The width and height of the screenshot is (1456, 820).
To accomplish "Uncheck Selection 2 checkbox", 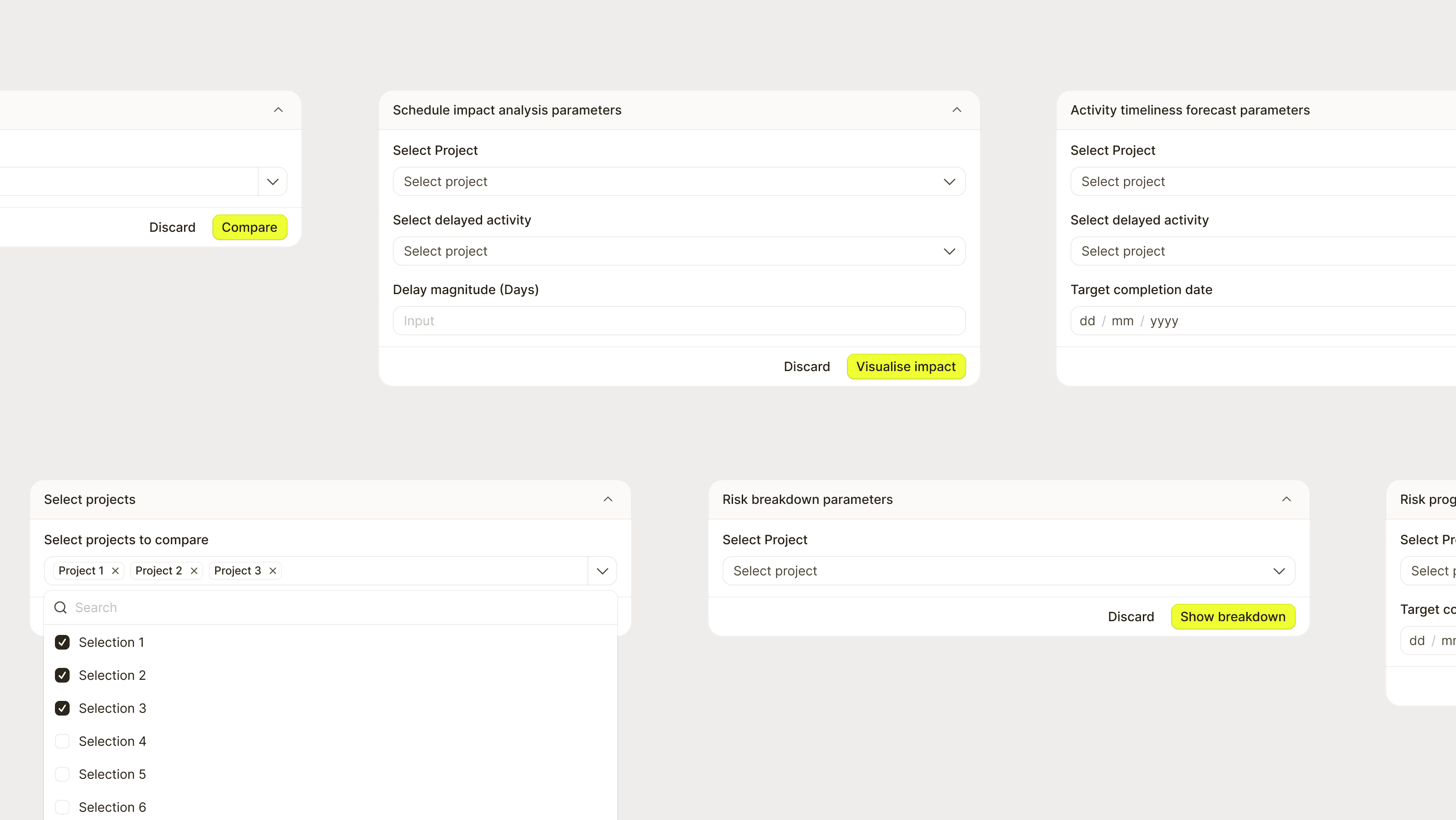I will coord(62,675).
